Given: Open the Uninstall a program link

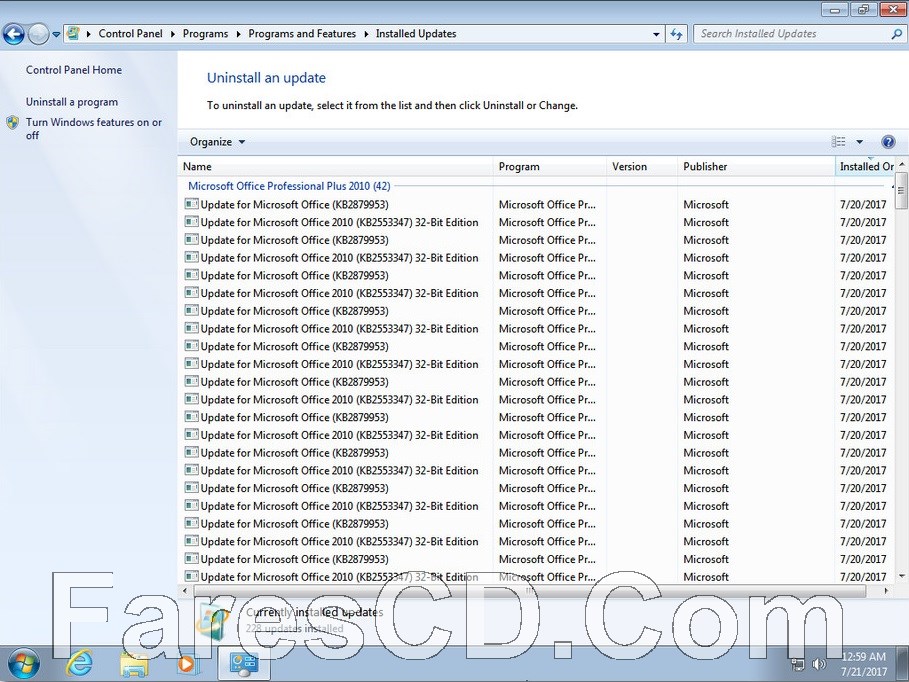Looking at the screenshot, I should (72, 102).
